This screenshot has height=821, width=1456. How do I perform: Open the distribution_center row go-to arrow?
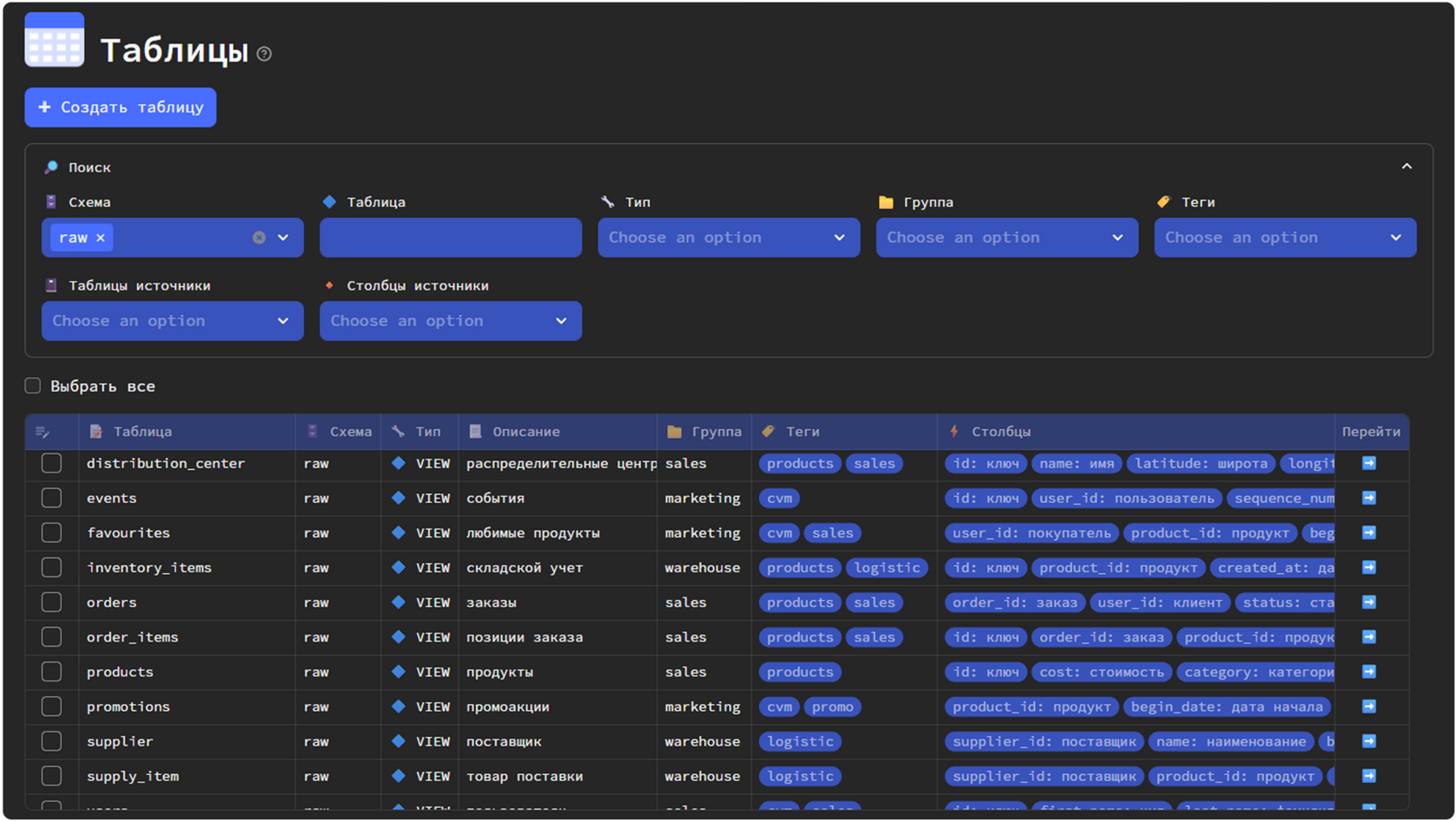coord(1368,464)
